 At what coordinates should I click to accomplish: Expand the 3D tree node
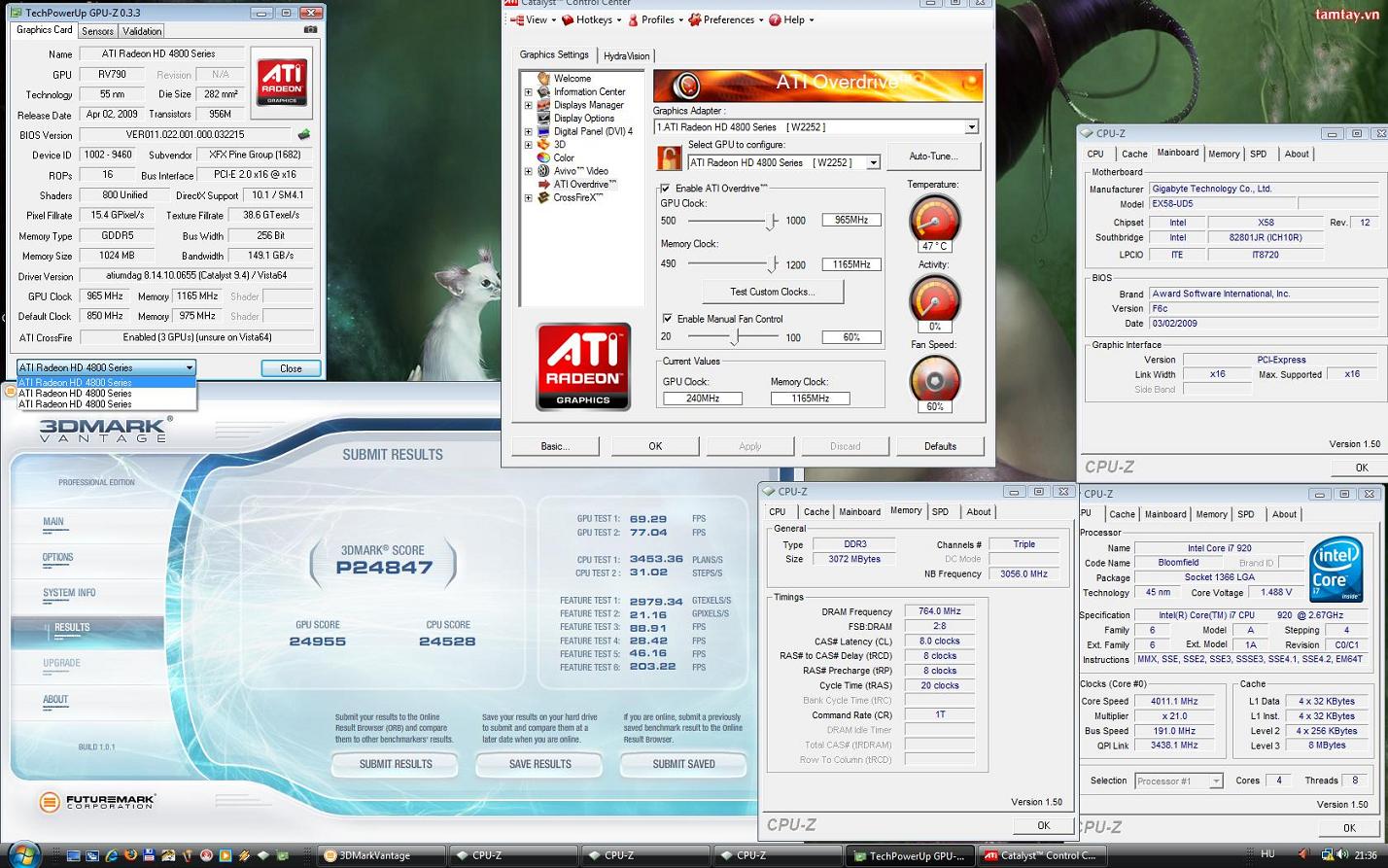coord(528,145)
